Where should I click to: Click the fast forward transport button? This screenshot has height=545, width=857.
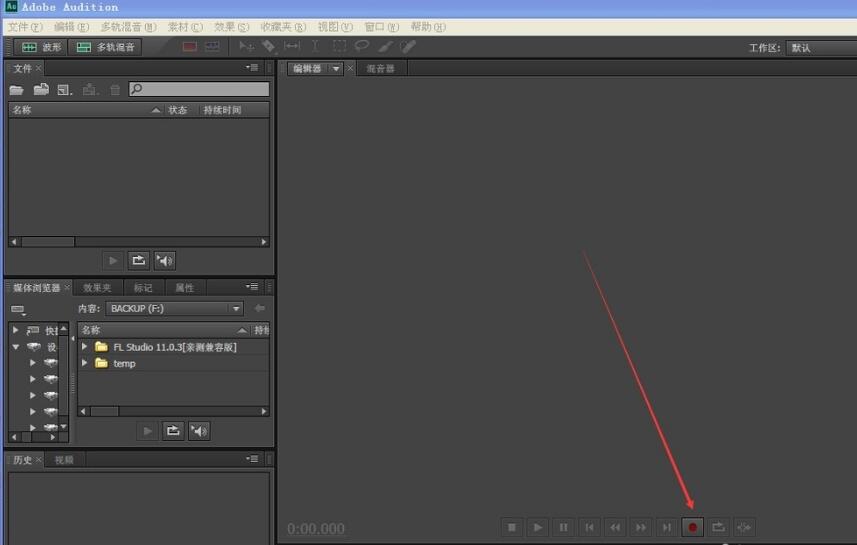coord(641,527)
